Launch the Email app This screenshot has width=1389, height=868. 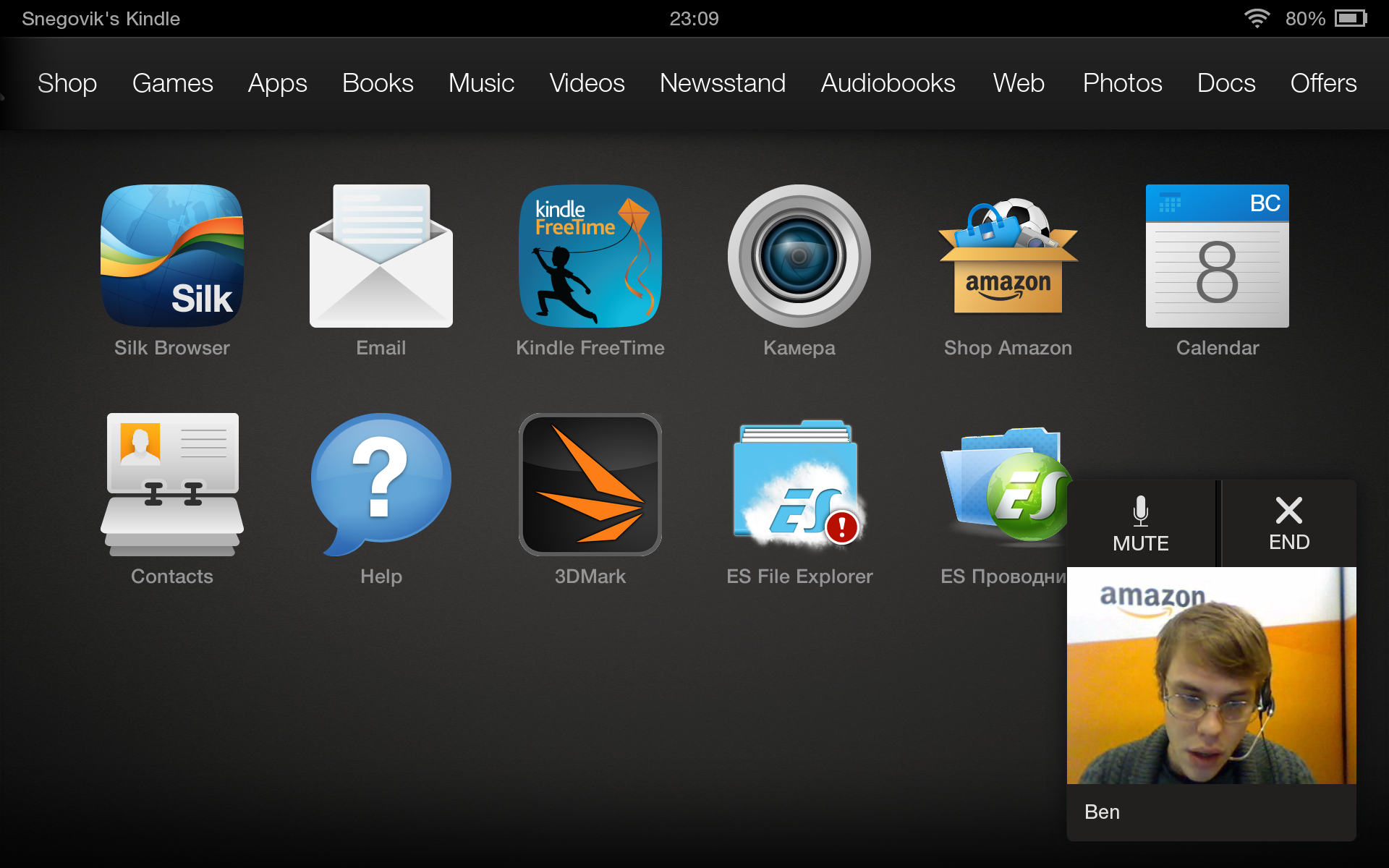pos(381,257)
